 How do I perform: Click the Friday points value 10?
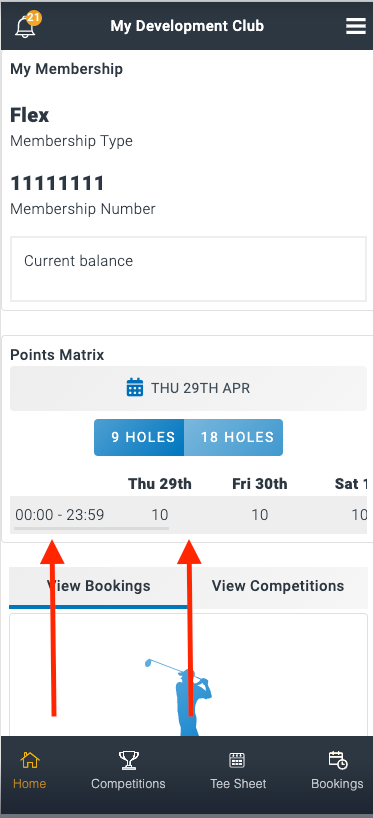pos(260,515)
